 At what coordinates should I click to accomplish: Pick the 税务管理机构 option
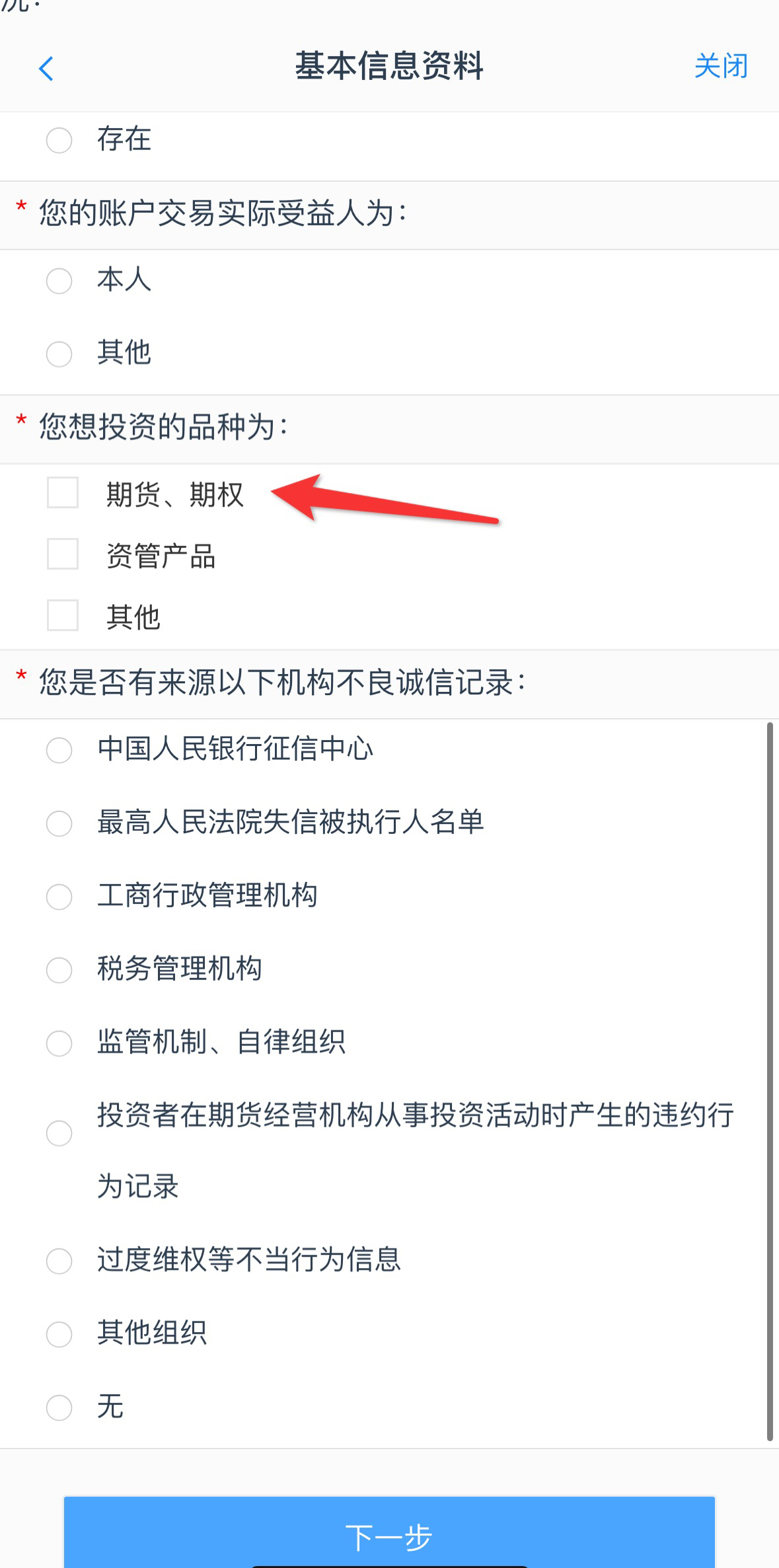click(59, 970)
